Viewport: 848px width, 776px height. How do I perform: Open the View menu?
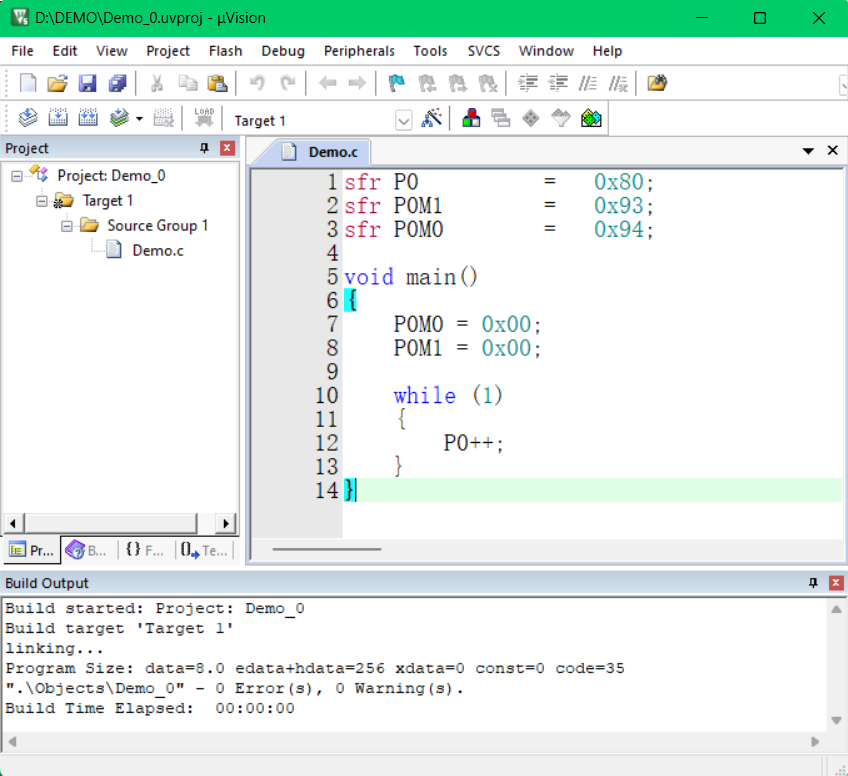[112, 51]
